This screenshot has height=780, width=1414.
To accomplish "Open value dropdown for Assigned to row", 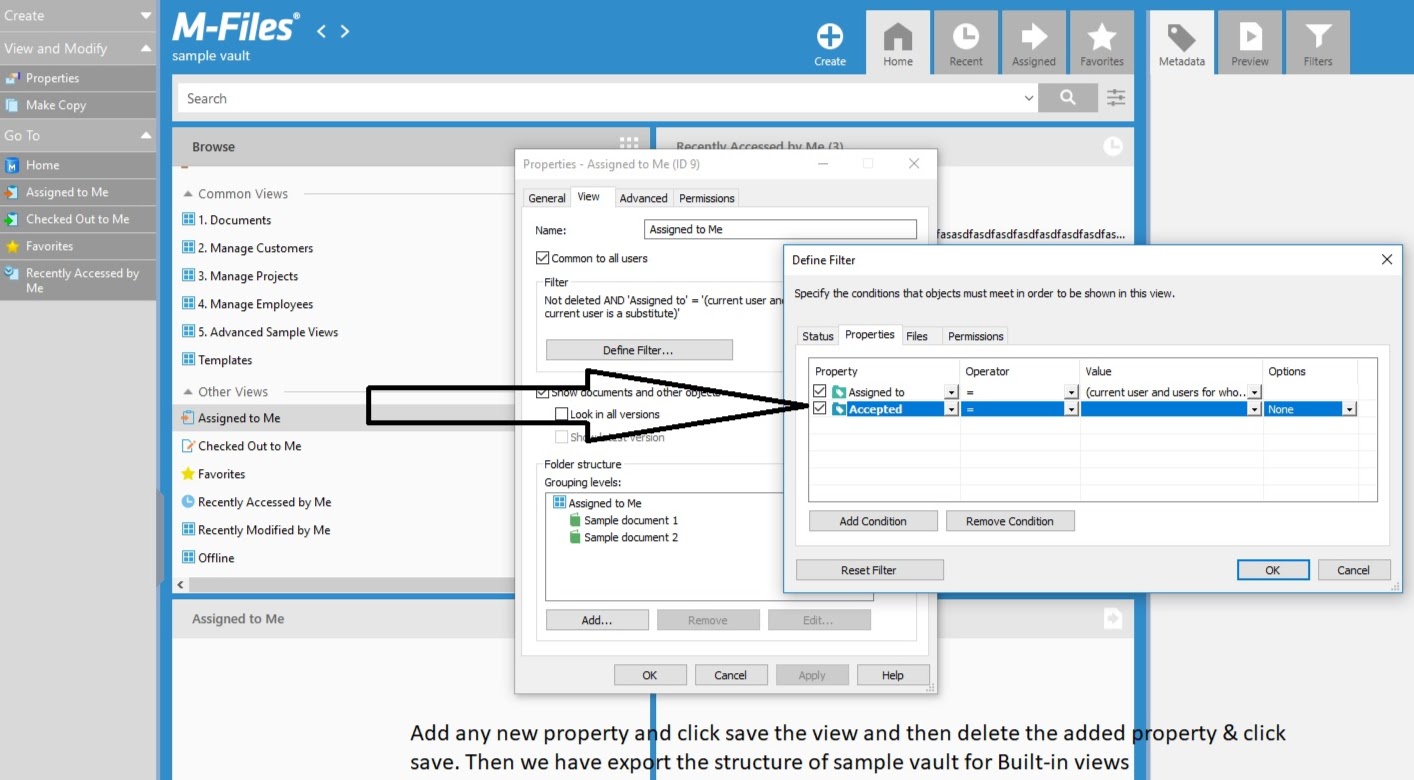I will click(1254, 393).
